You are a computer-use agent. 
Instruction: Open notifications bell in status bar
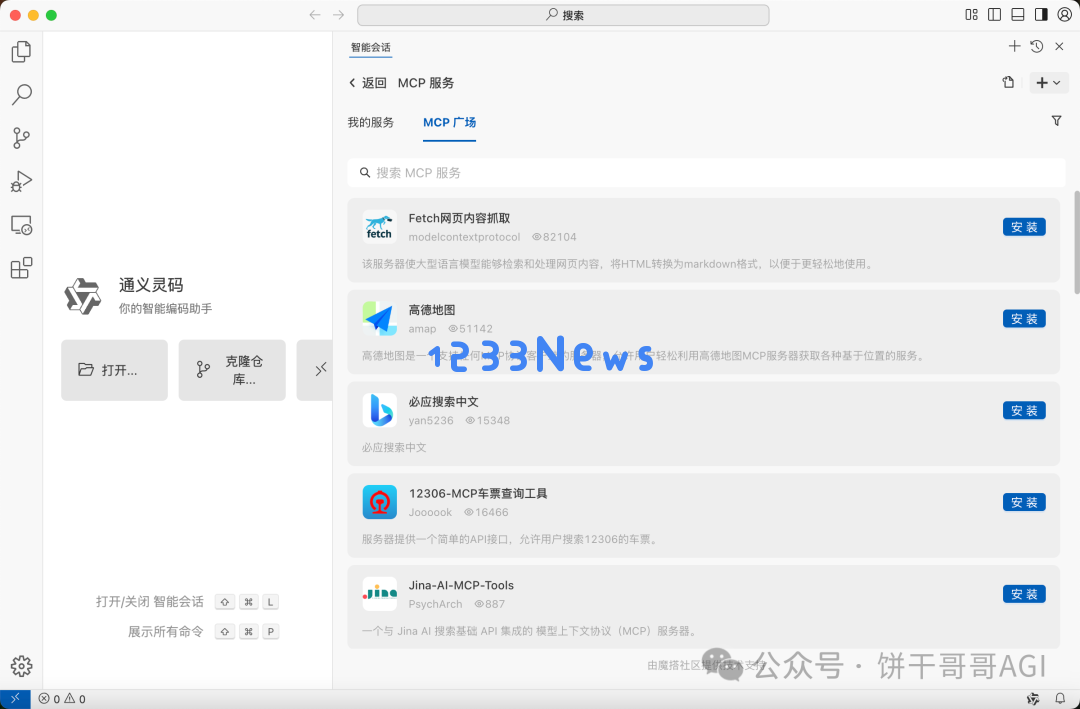[x=1060, y=699]
